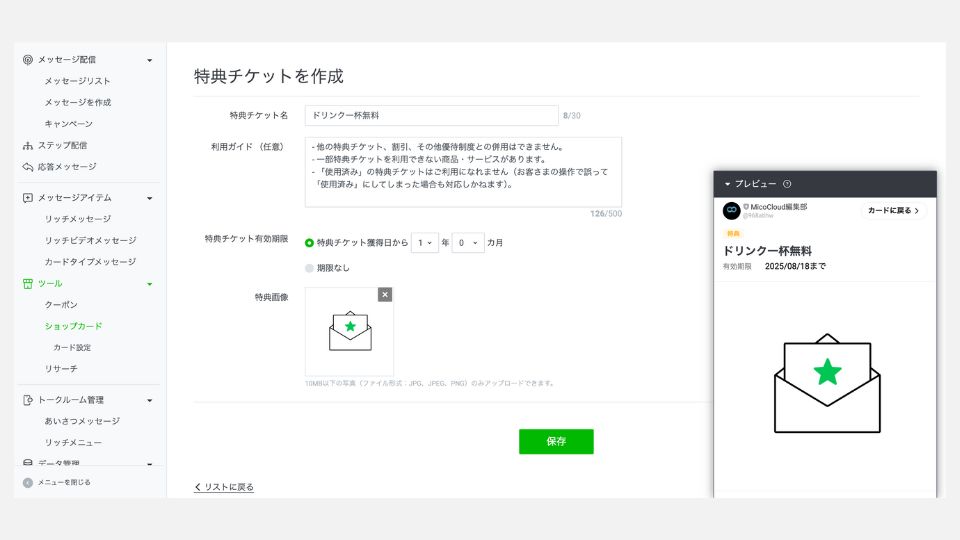
Task: Open the year count dropdown
Action: (x=426, y=243)
